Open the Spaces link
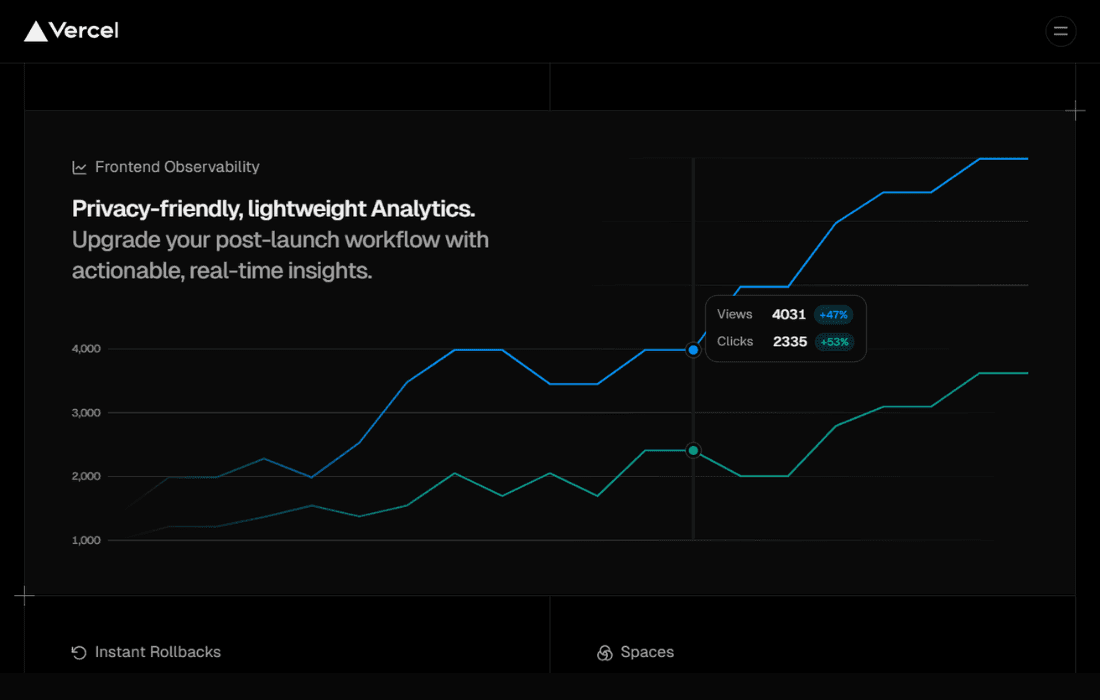This screenshot has height=700, width=1100. tap(647, 652)
